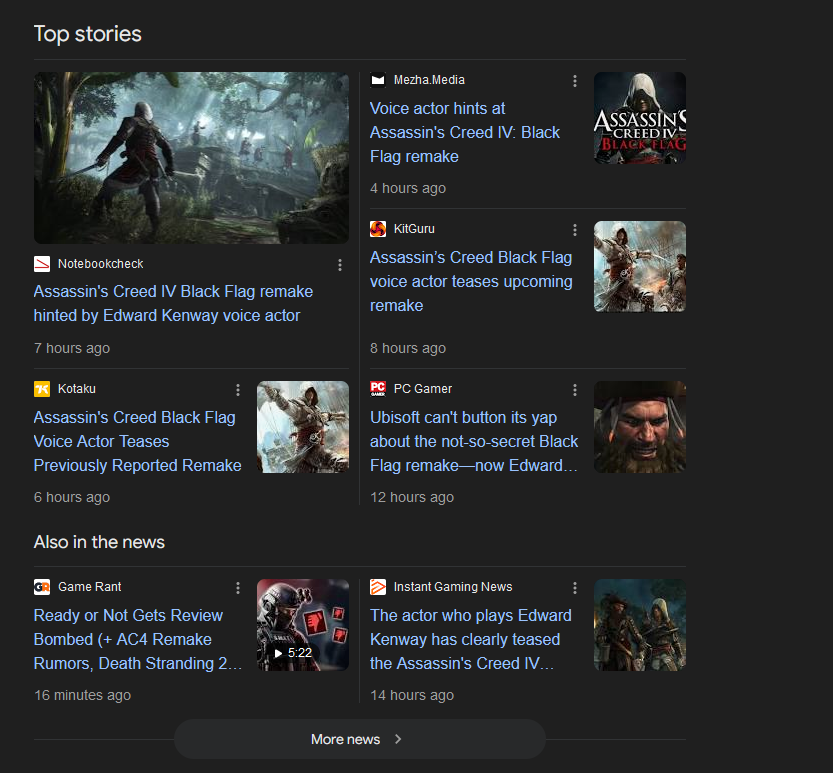Image resolution: width=833 pixels, height=773 pixels.
Task: Open the Mezha.Media story options menu
Action: tap(575, 81)
